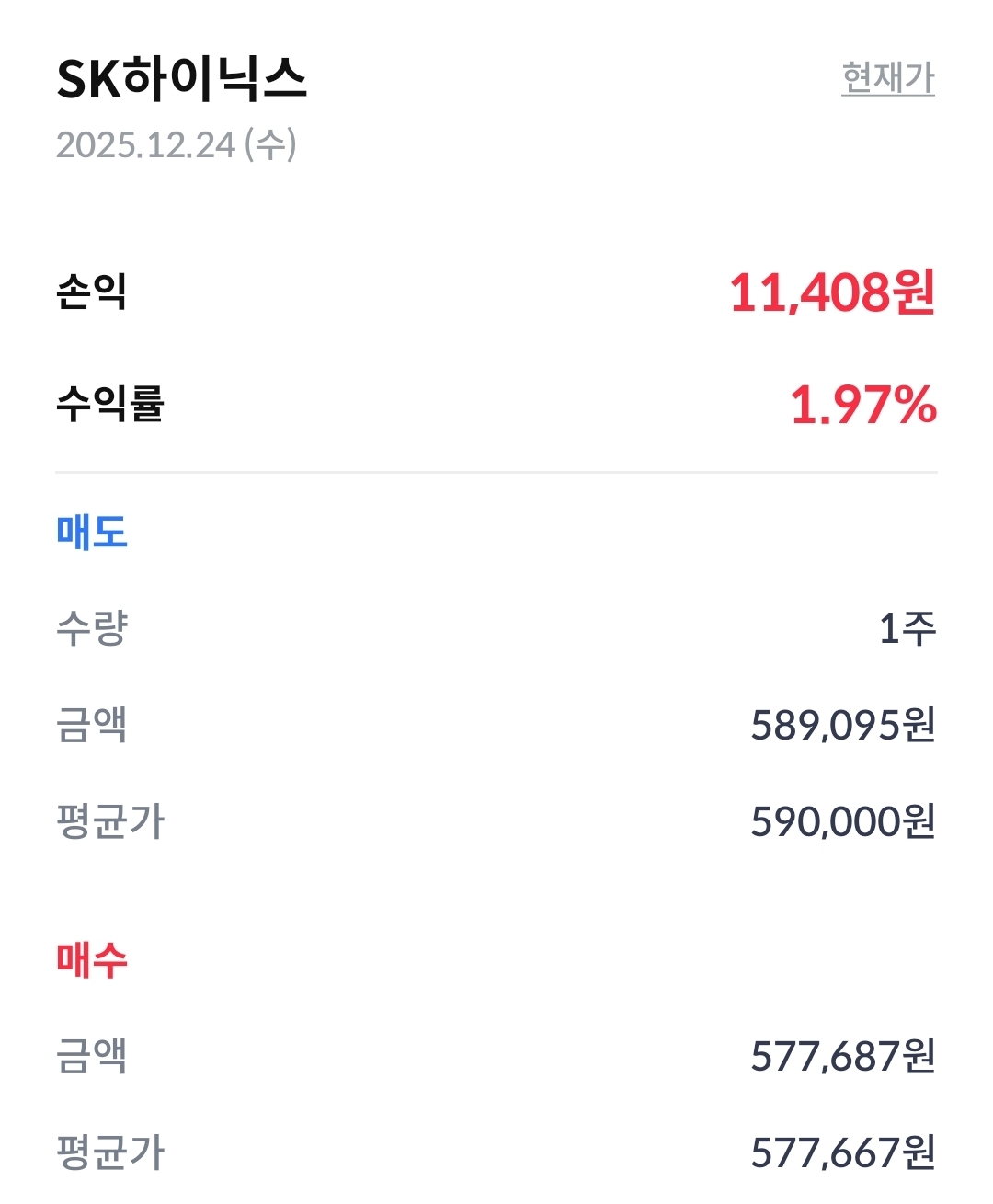Click the 손익 label

[91, 292]
